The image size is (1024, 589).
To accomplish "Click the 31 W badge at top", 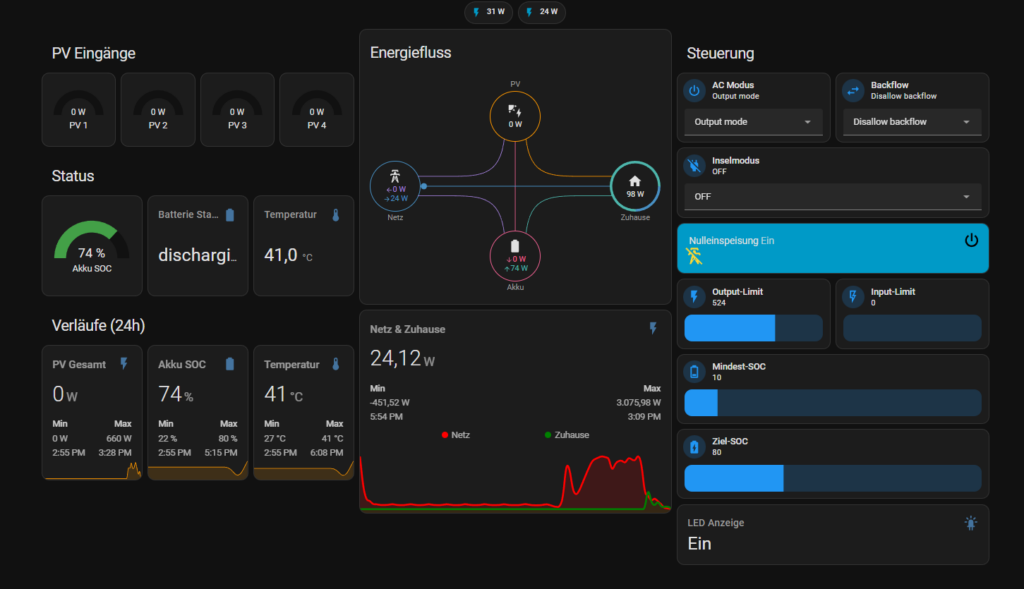I will pyautogui.click(x=488, y=12).
